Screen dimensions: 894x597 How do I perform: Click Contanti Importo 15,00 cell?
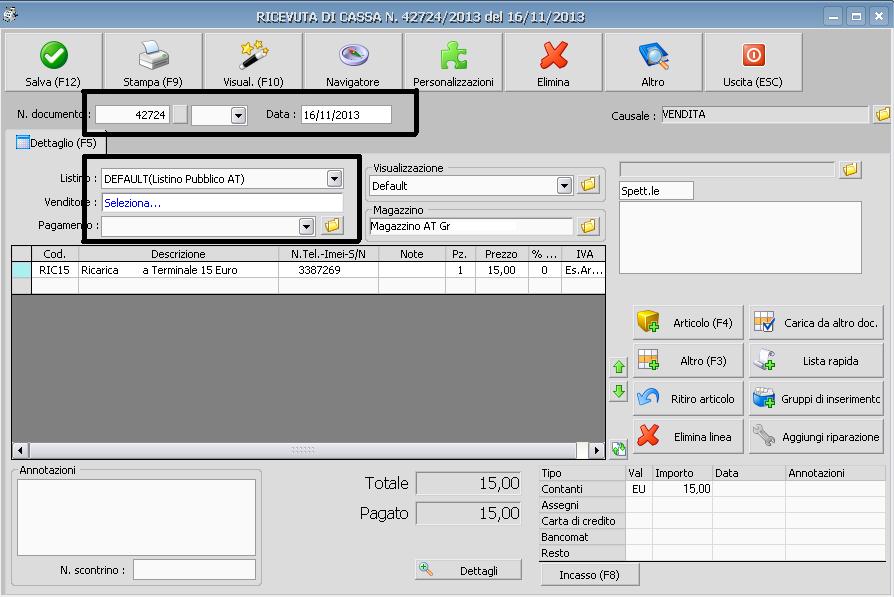click(683, 489)
